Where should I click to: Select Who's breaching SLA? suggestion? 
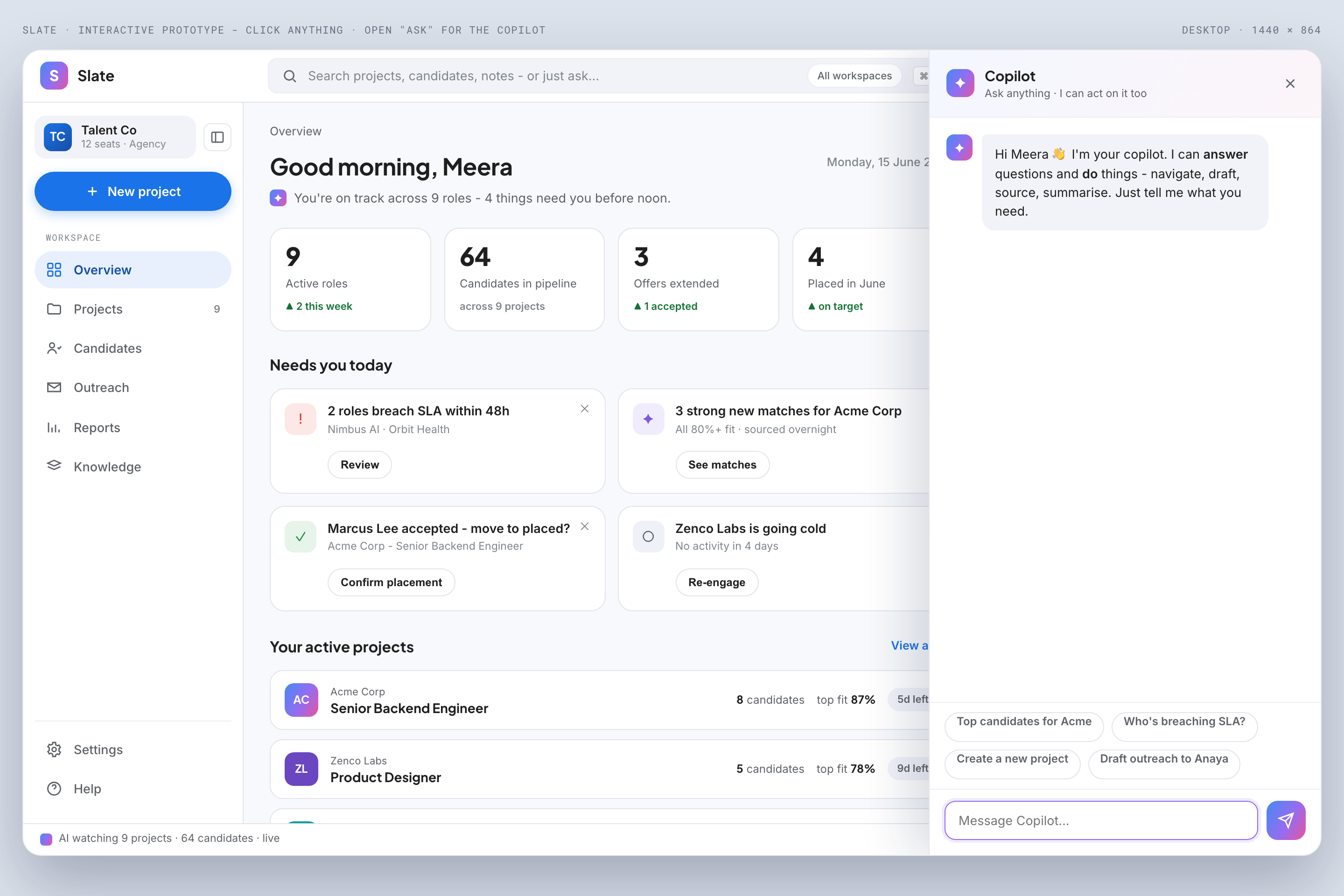1184,727
